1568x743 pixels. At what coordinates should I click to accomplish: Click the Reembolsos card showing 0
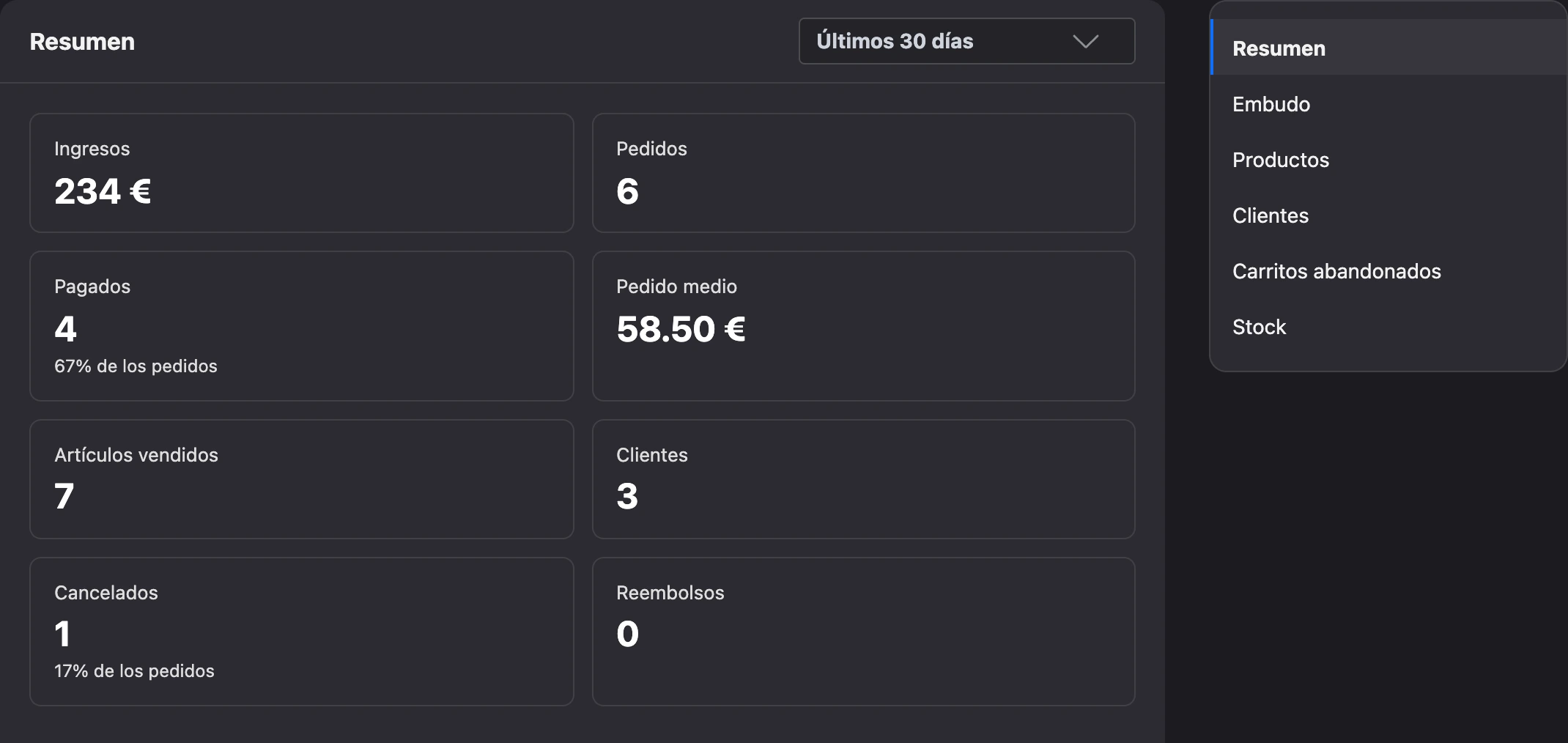point(863,632)
